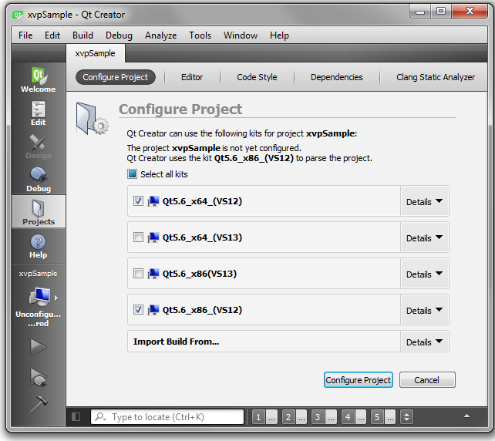Click the Qt5.6_x64_(VS13) kit name
Image resolution: width=495 pixels, height=441 pixels.
202,238
